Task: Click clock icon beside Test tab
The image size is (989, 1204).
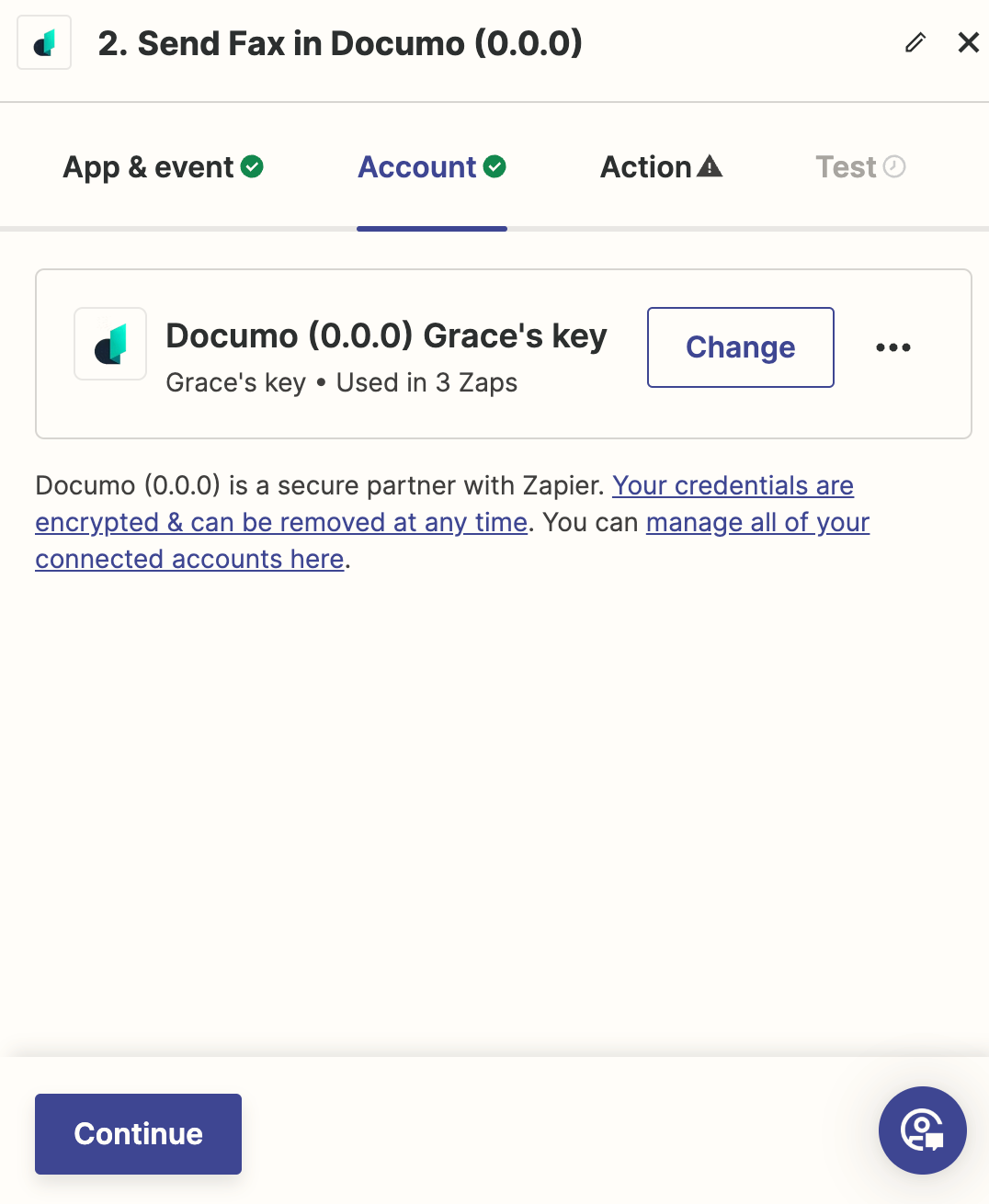Action: (x=894, y=166)
